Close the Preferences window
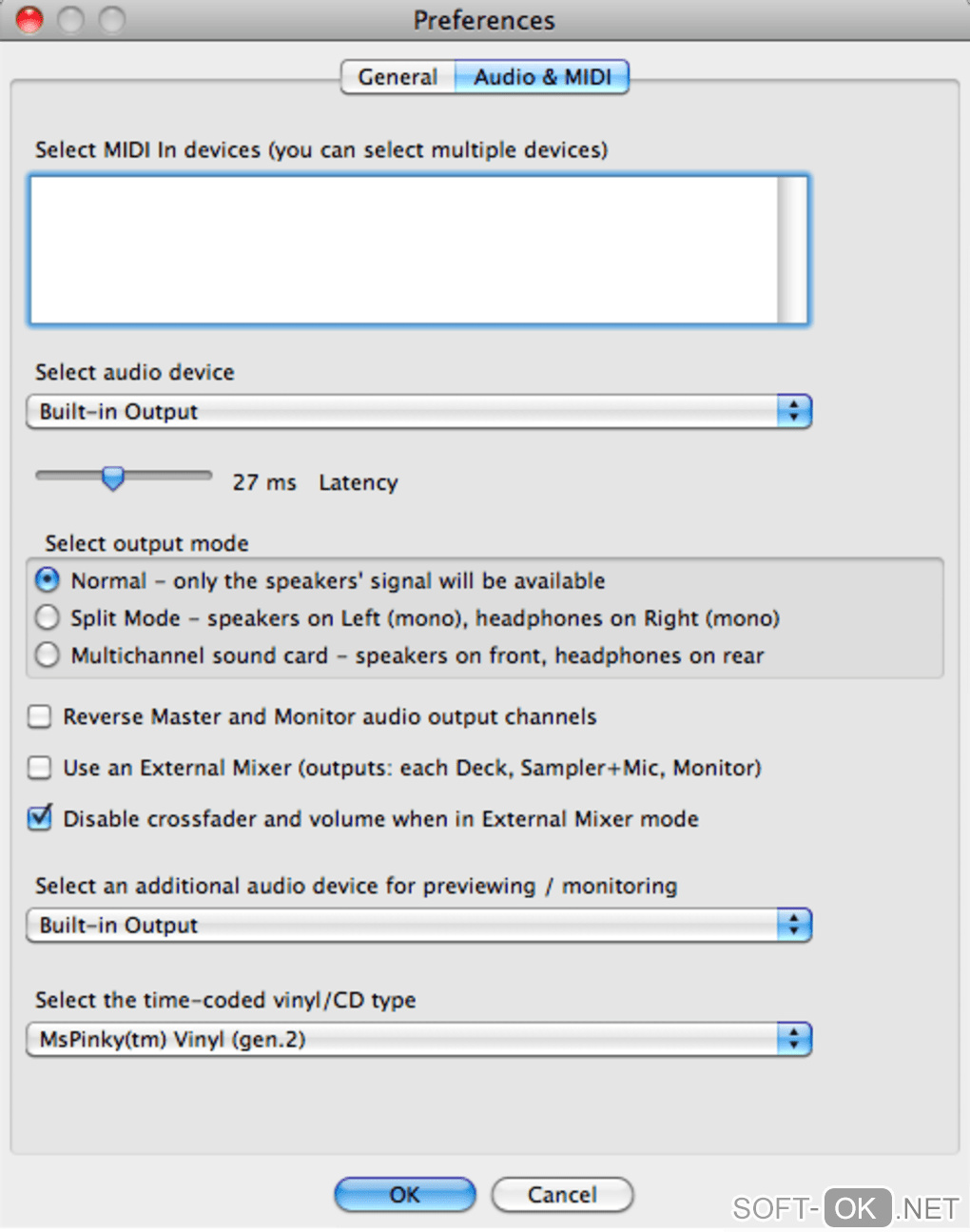Screen dimensions: 970x1232 29,19
